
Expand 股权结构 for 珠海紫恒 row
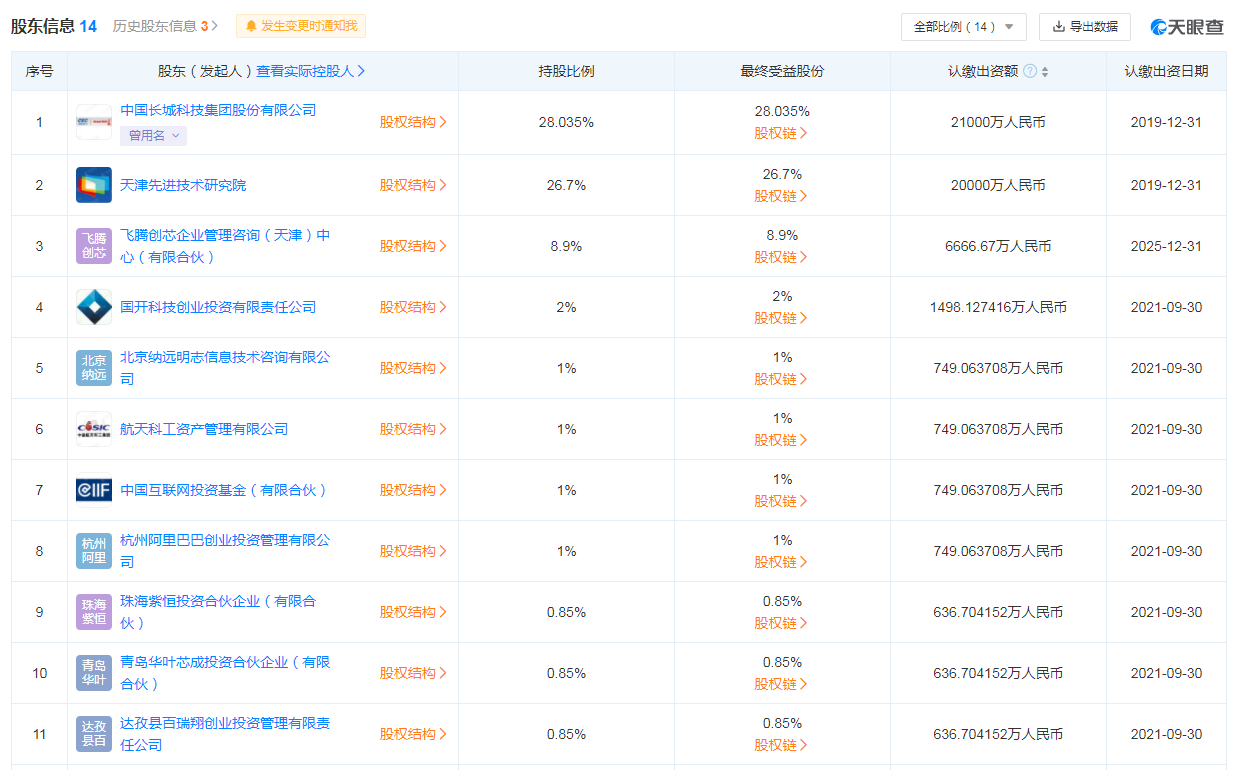tap(413, 612)
